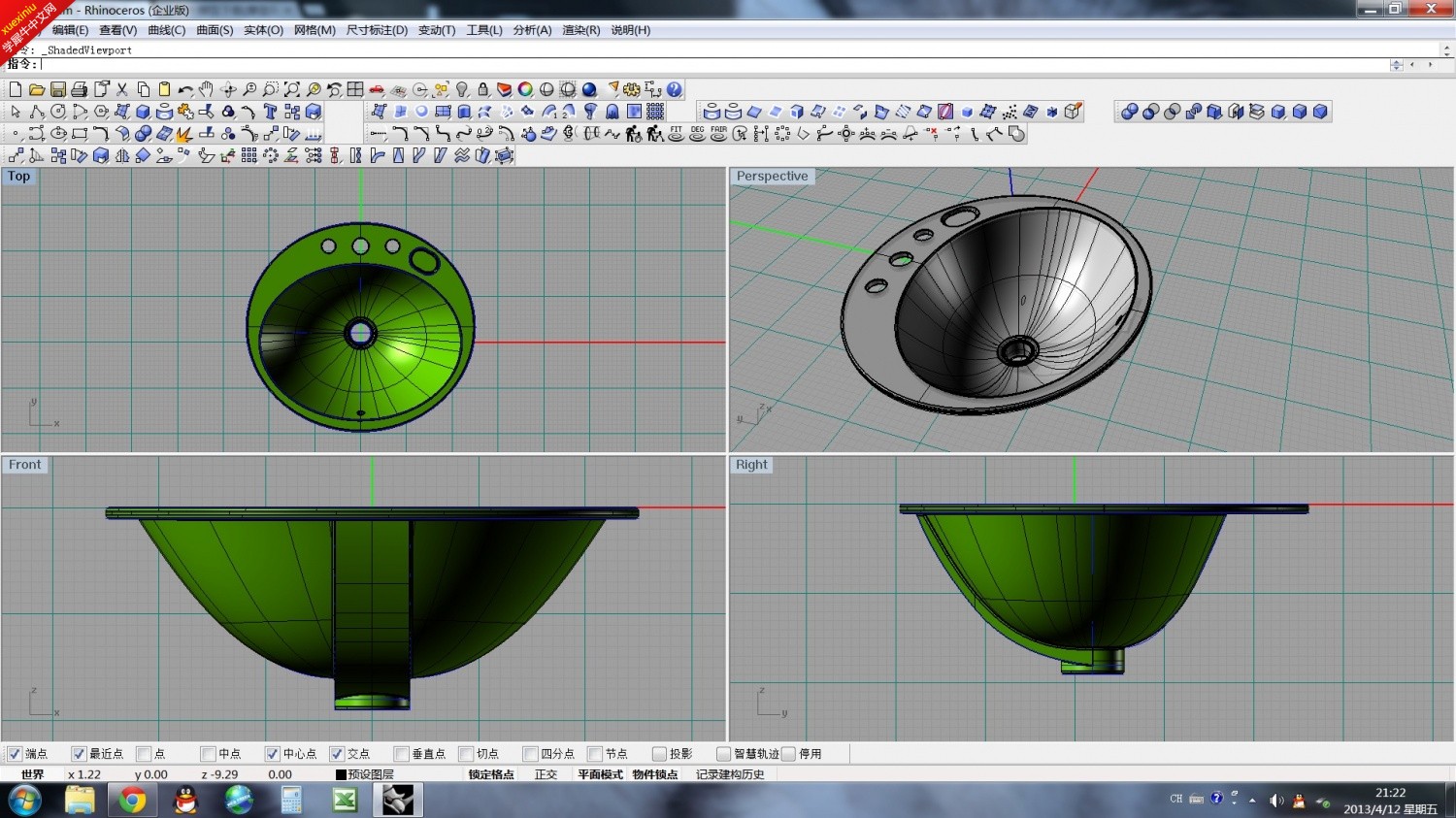Click the Print icon
Viewport: 1456px width, 818px height.
tap(79, 89)
